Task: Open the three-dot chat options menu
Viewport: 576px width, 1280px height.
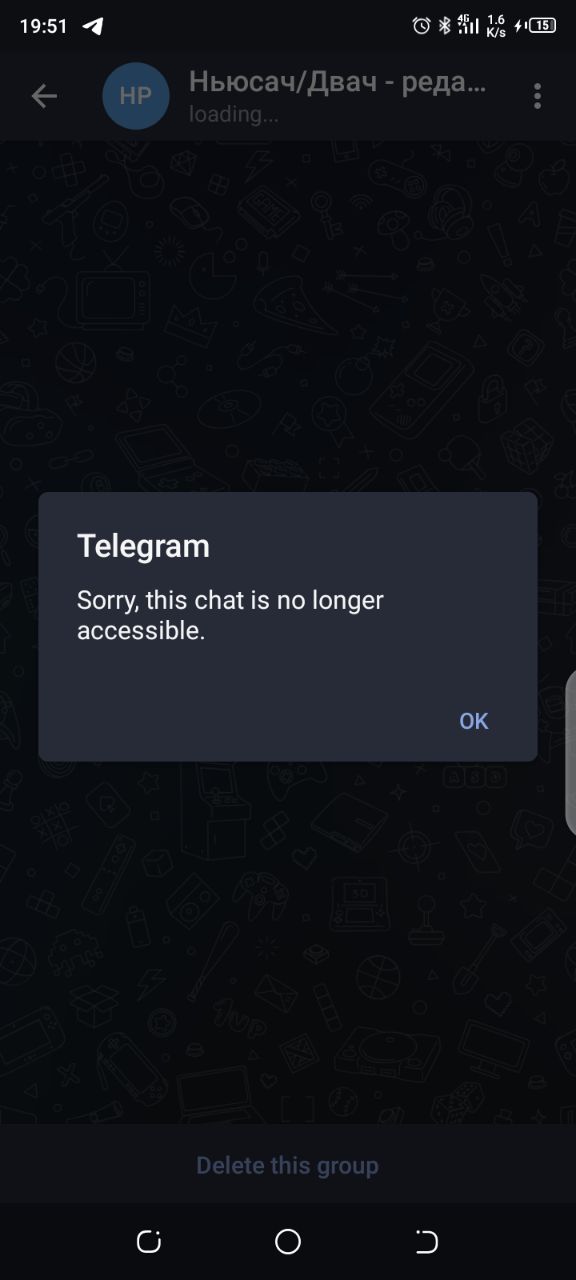Action: [x=537, y=96]
